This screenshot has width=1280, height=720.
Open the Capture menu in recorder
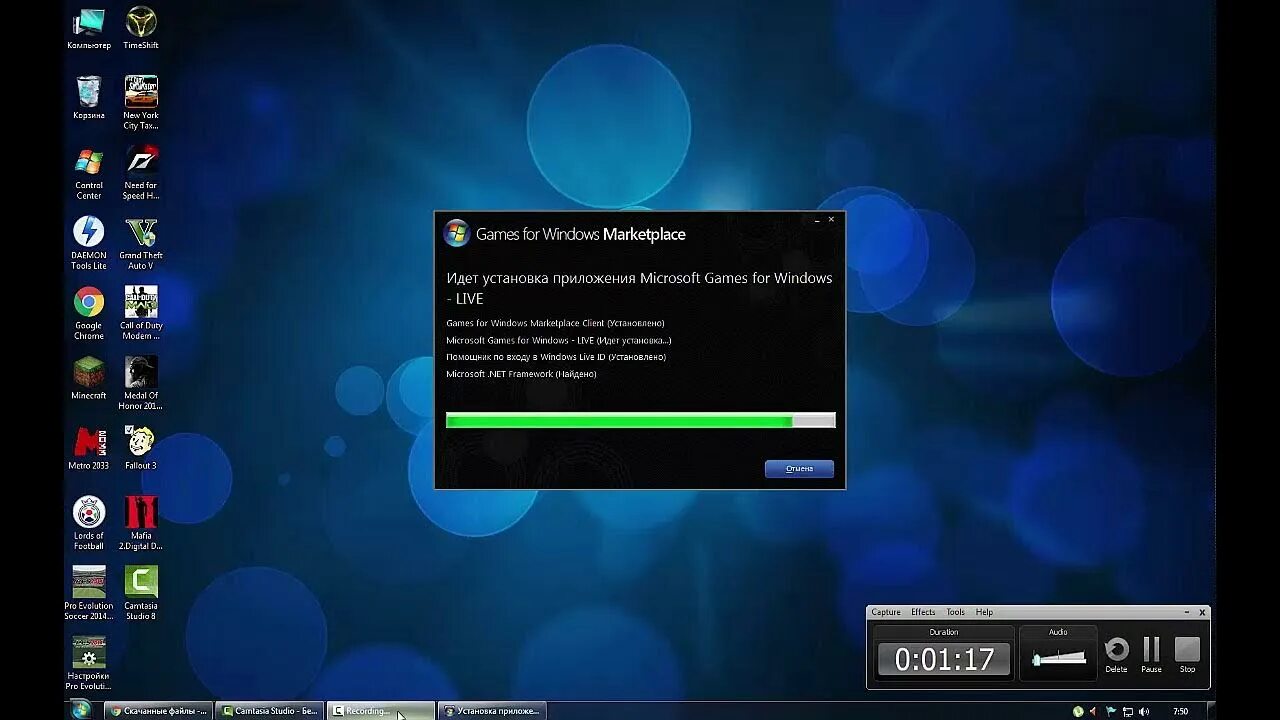pos(886,612)
